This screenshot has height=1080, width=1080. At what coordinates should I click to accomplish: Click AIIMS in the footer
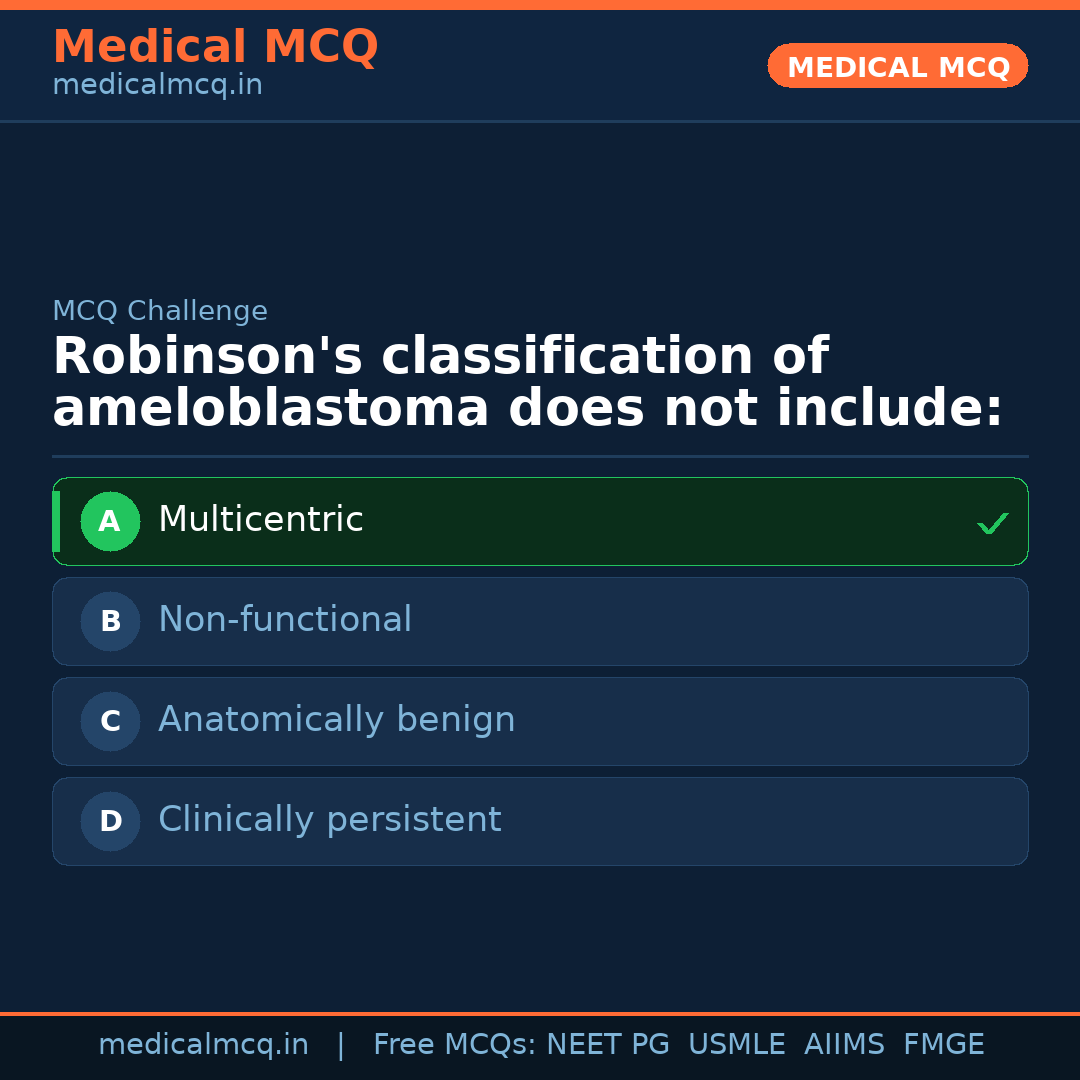[844, 1045]
